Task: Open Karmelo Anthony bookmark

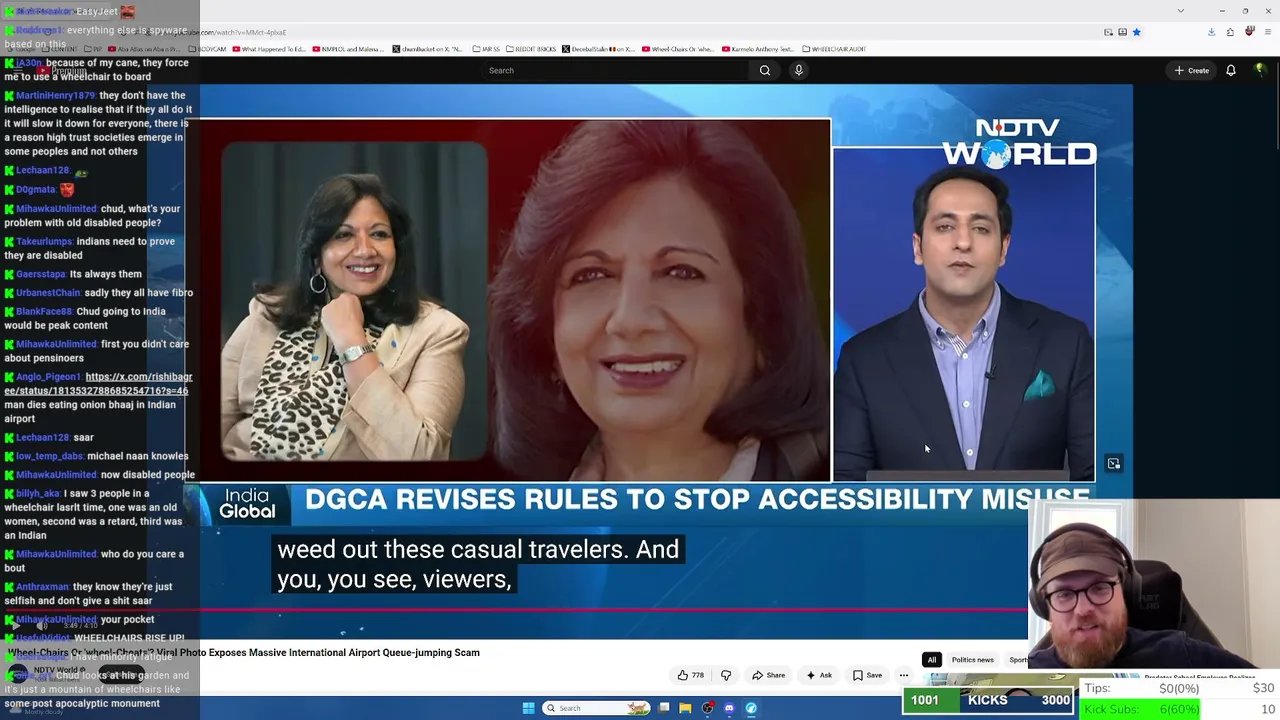Action: click(x=757, y=49)
